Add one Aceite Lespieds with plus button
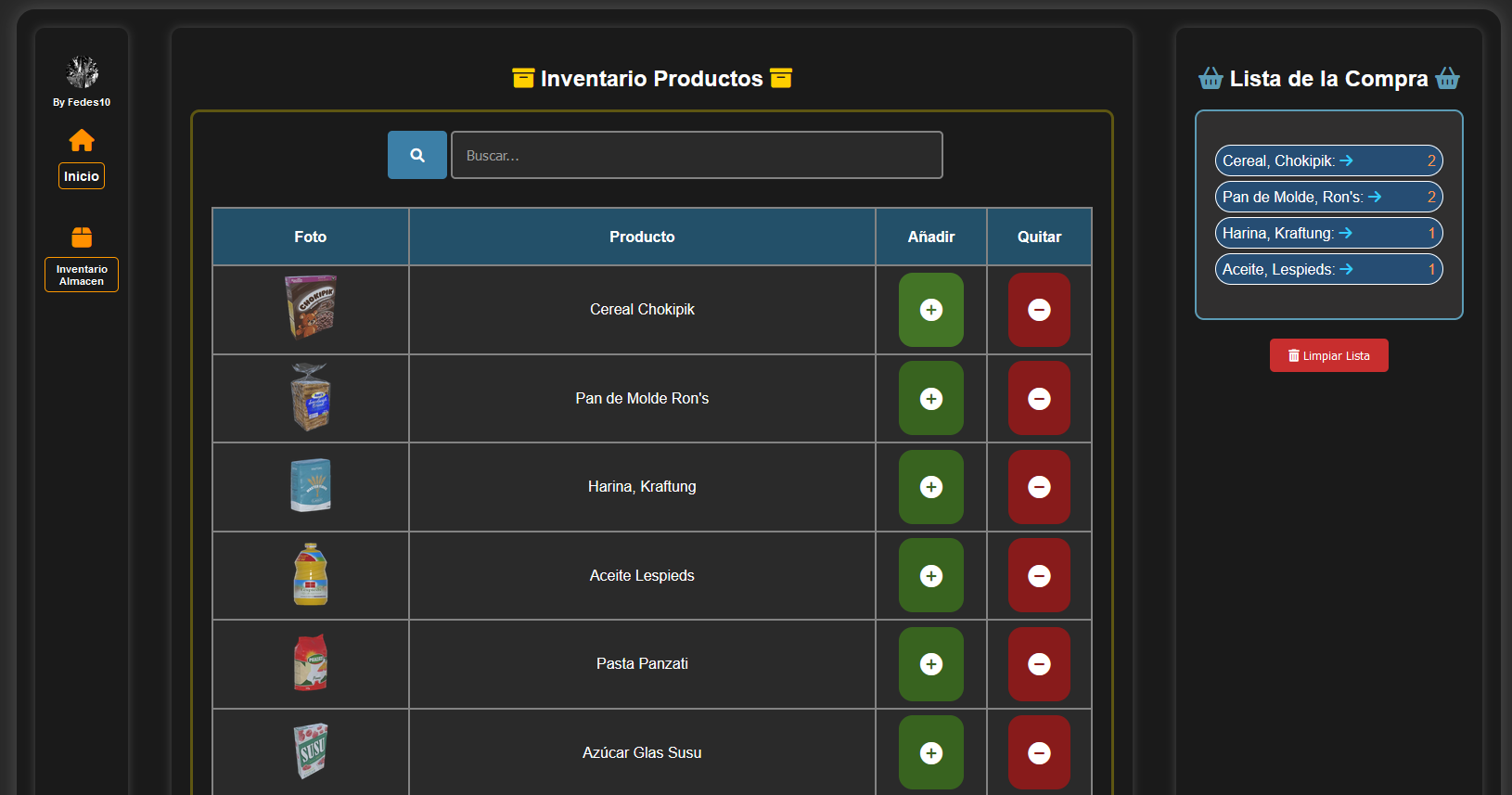1512x795 pixels. point(931,576)
